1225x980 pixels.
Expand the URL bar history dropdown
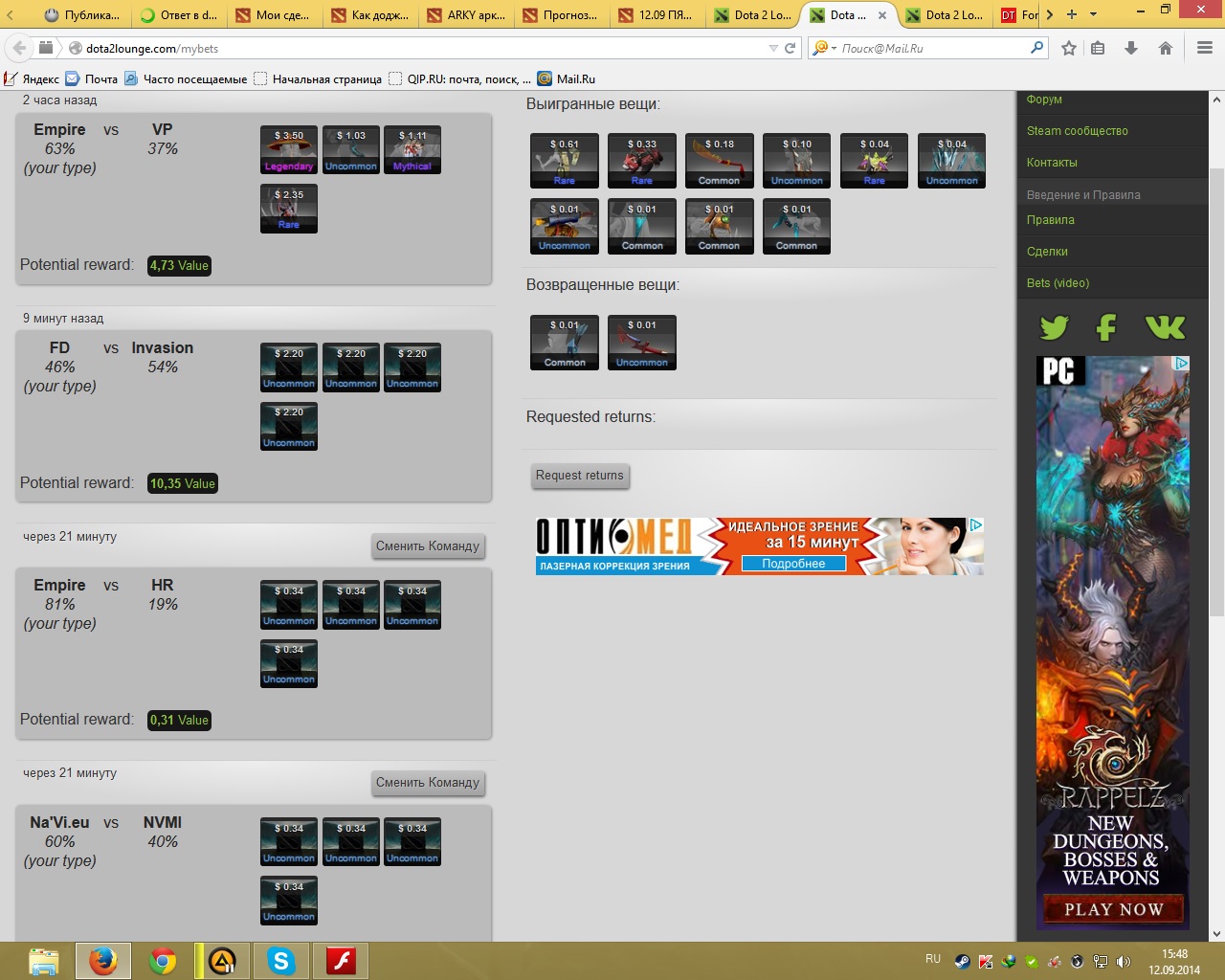pos(773,48)
